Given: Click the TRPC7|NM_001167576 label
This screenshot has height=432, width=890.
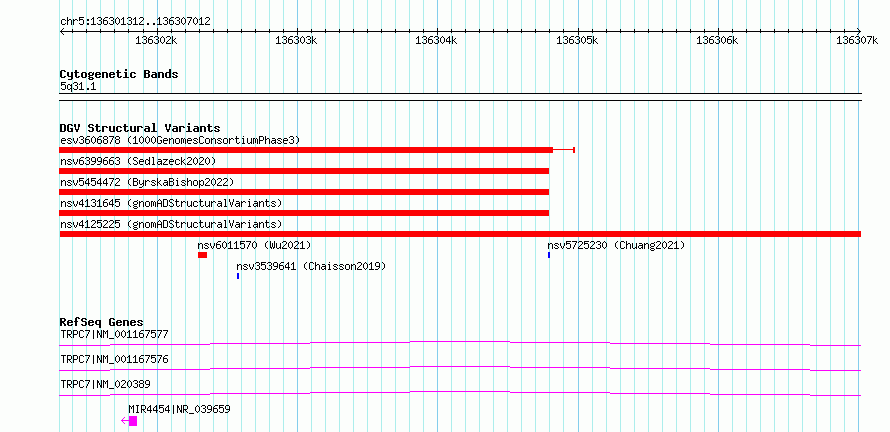Looking at the screenshot, I should (114, 359).
